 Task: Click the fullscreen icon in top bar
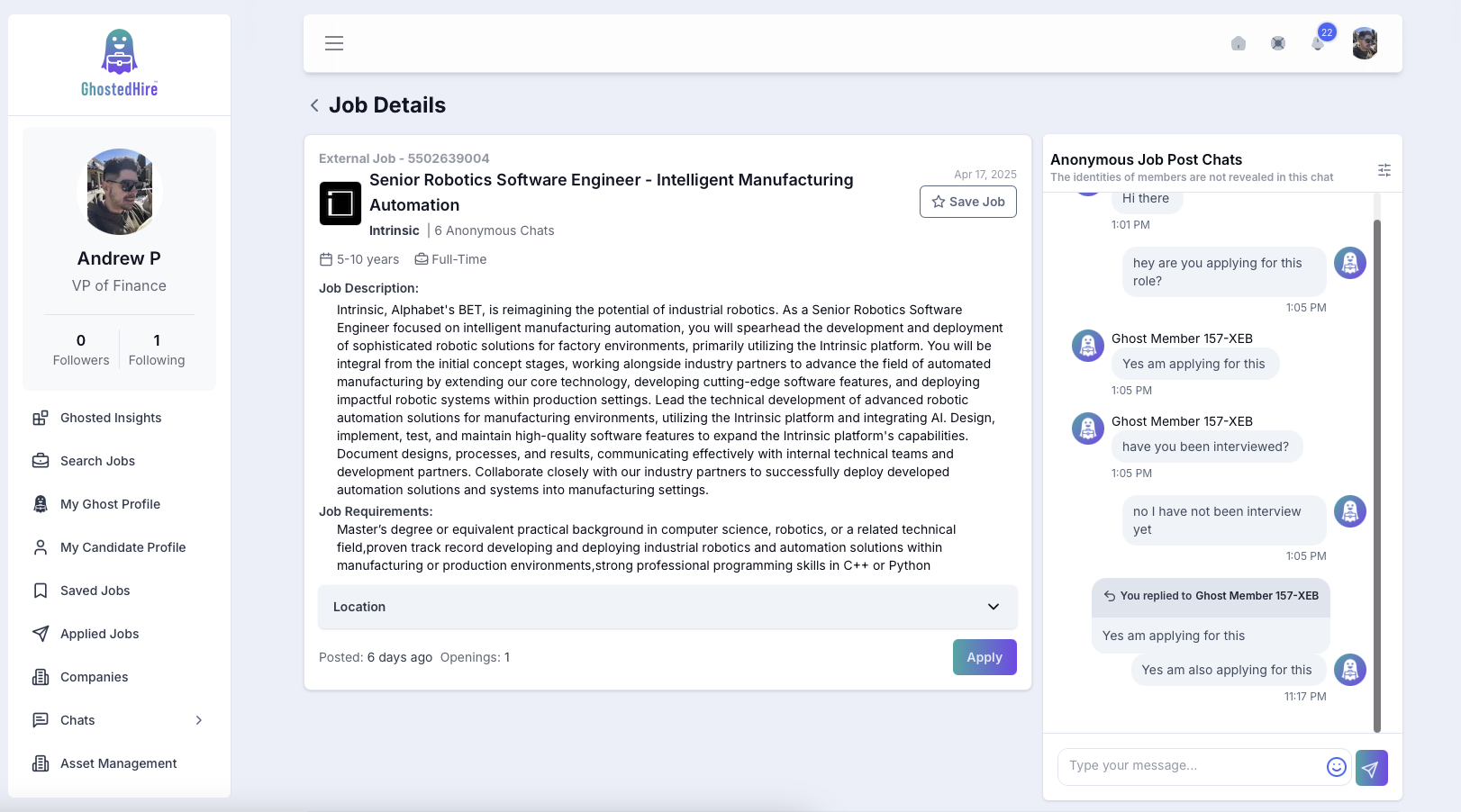tap(1278, 43)
